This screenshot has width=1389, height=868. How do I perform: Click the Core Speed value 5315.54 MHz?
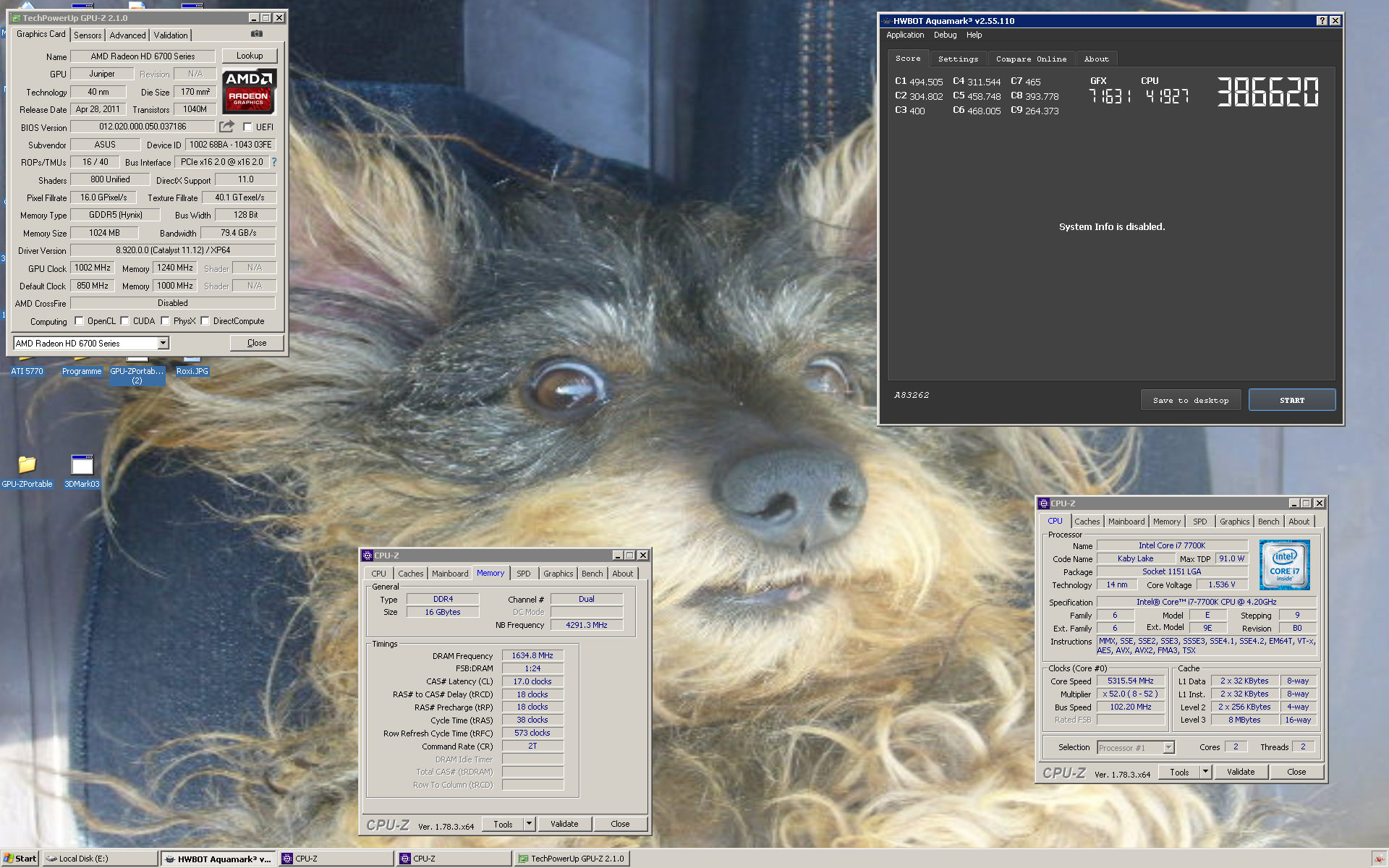1130,681
